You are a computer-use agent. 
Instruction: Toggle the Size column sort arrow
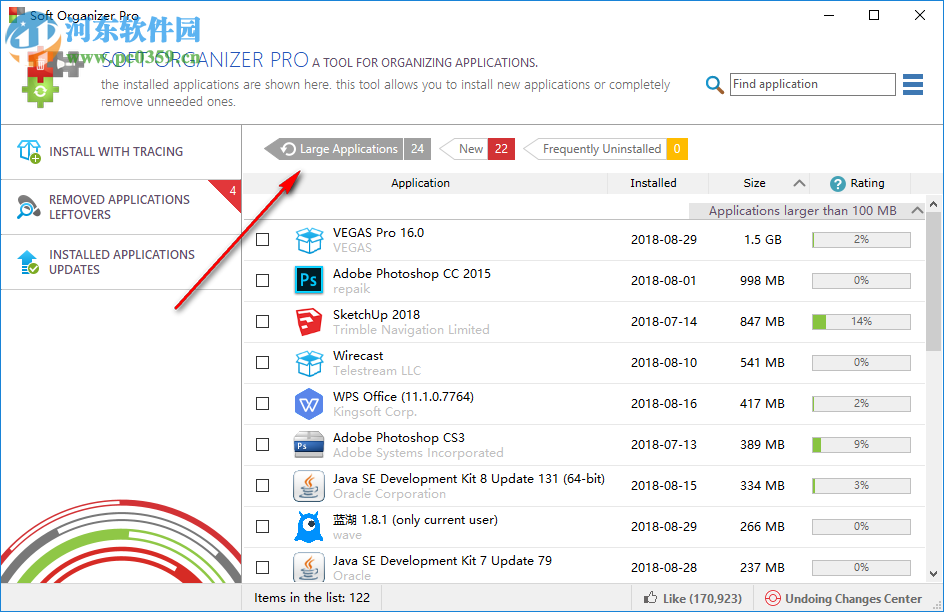[x=799, y=183]
